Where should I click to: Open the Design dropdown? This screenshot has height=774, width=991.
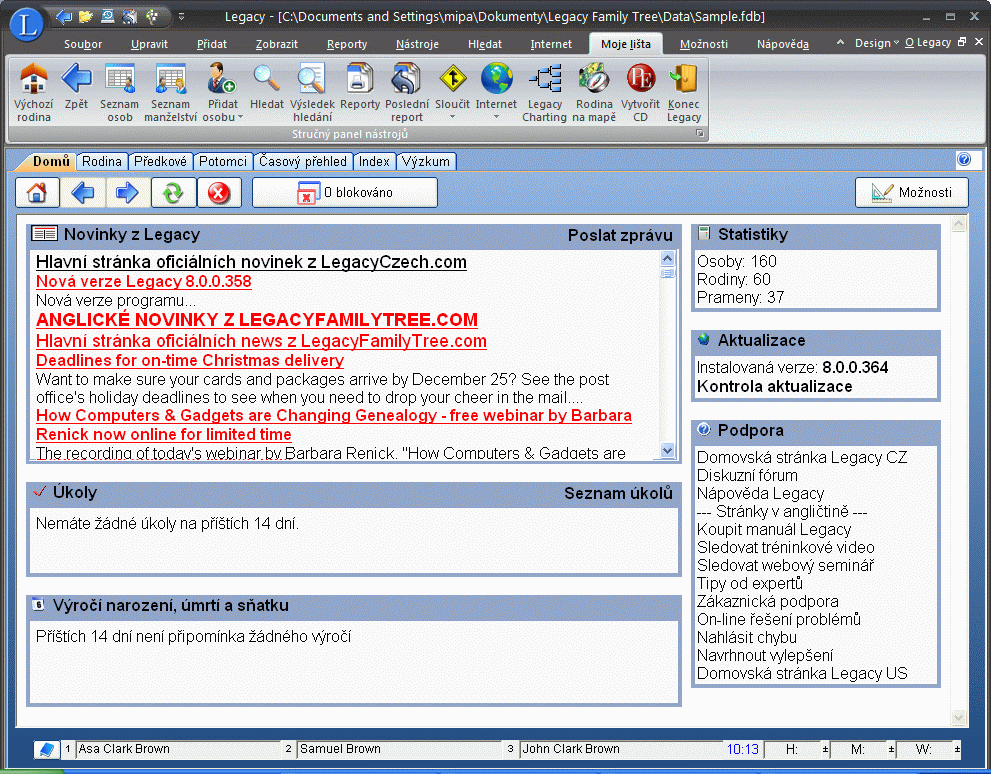pos(877,43)
